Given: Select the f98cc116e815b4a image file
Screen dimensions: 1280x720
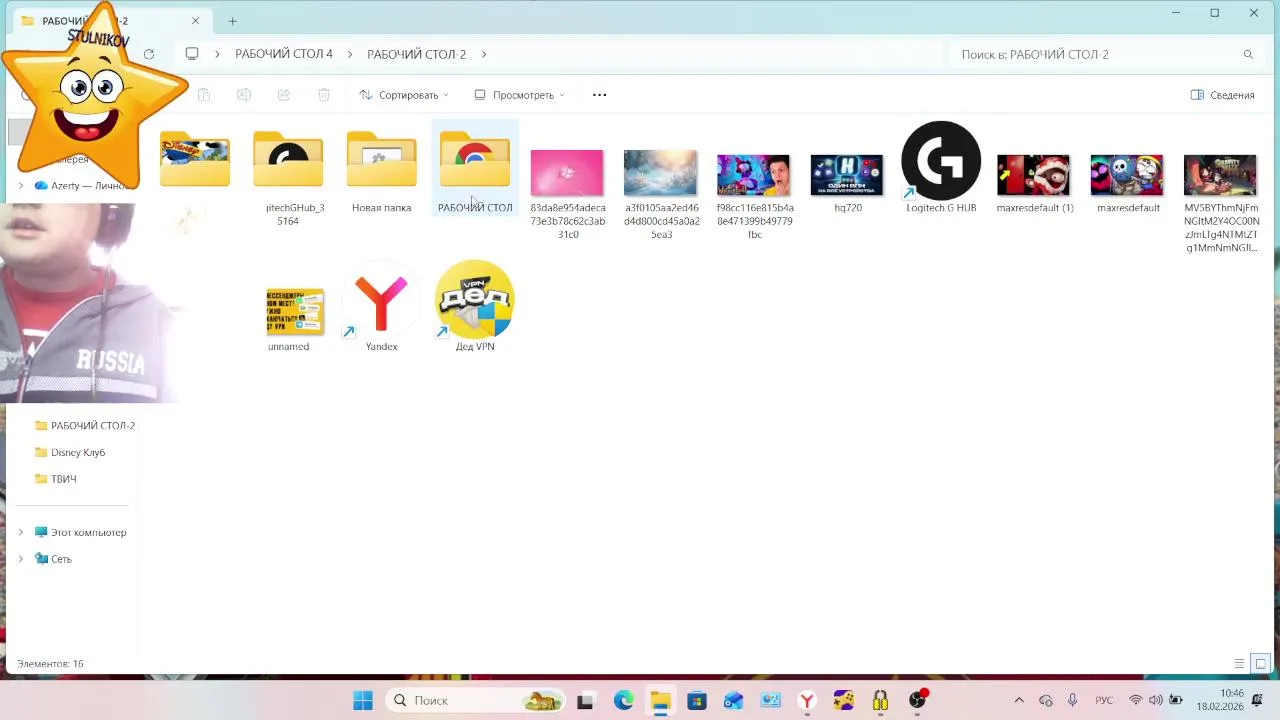Looking at the screenshot, I should (x=754, y=174).
